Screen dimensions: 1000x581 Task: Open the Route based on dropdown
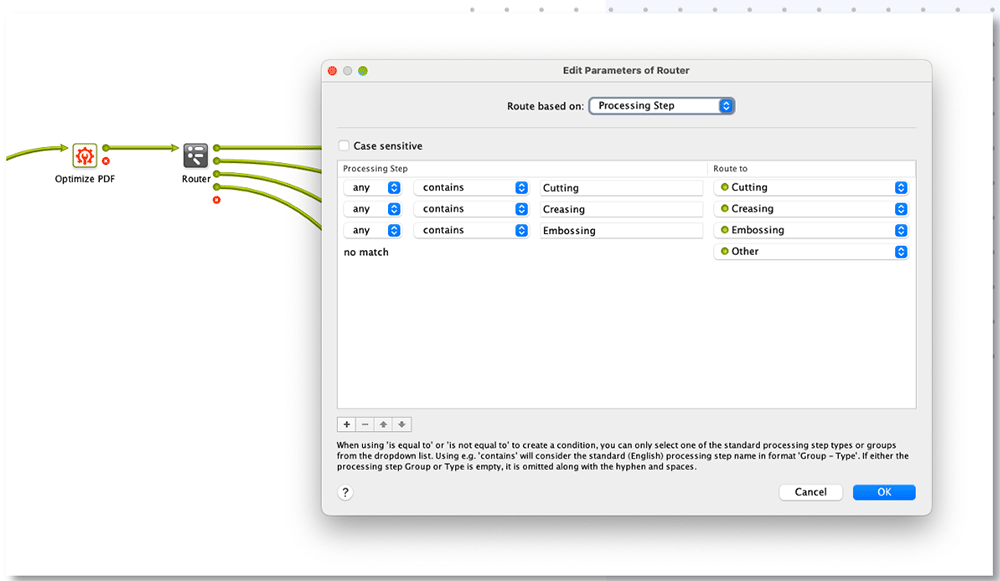pos(662,106)
